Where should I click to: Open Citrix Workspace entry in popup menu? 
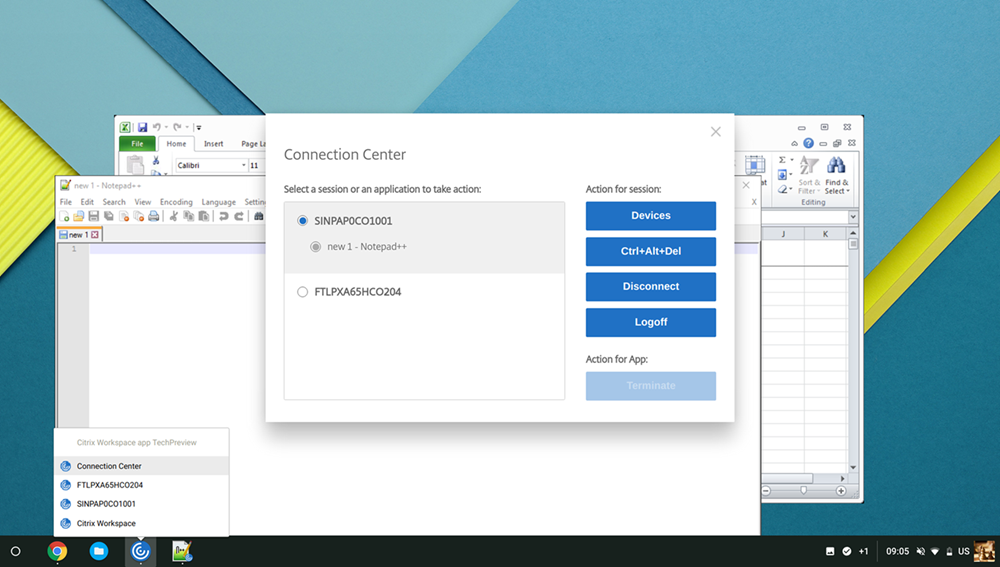click(142, 523)
